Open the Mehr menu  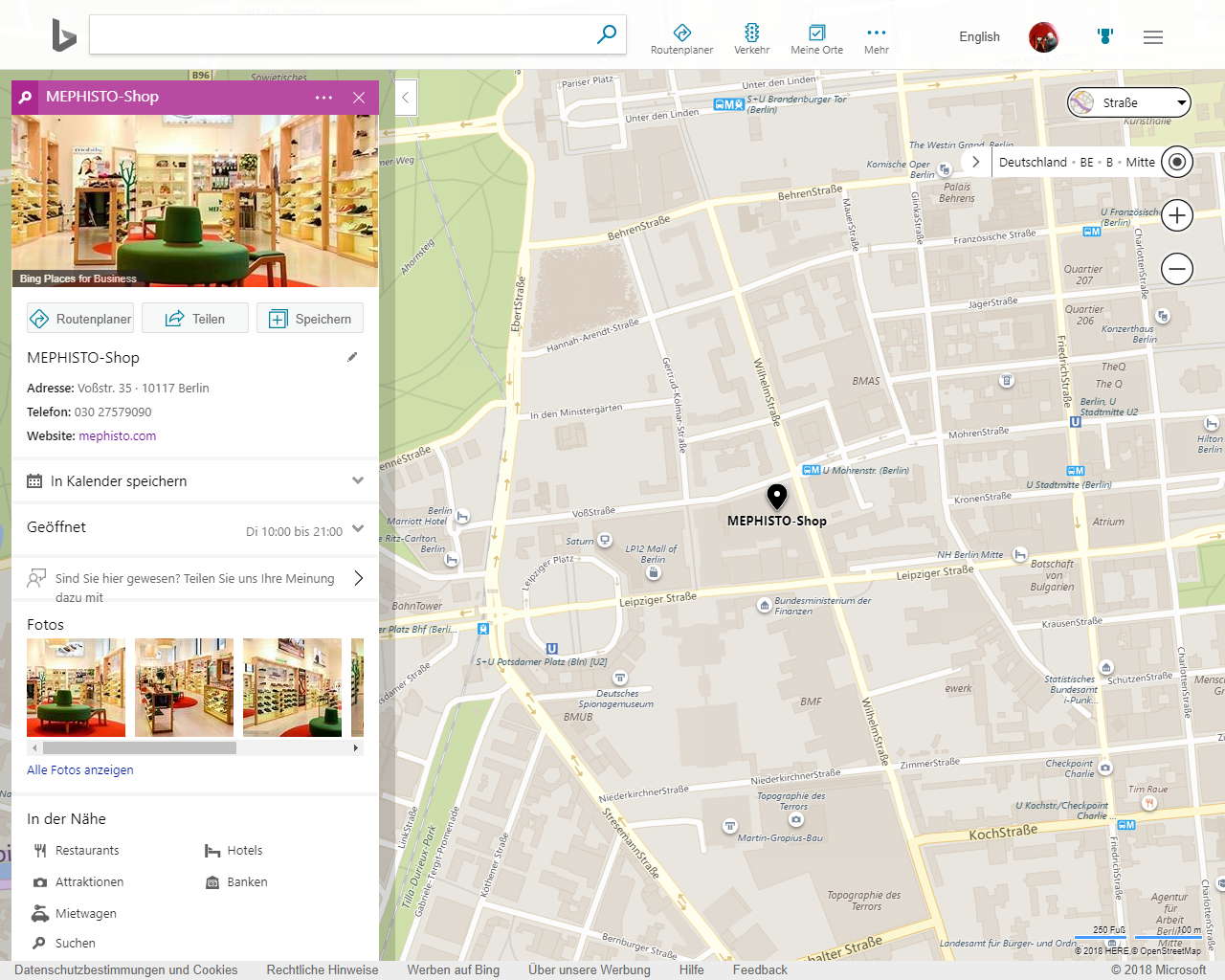(876, 38)
